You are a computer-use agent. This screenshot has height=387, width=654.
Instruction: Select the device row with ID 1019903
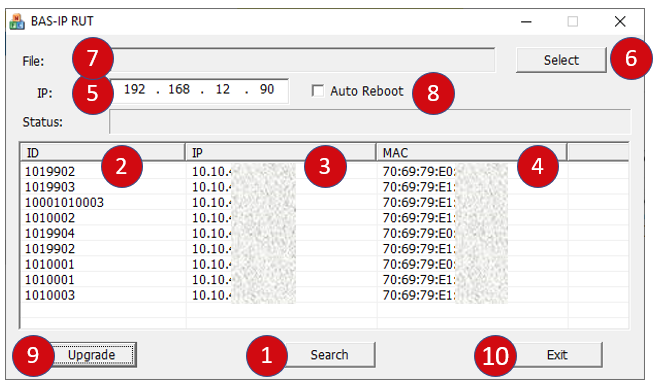[324, 187]
